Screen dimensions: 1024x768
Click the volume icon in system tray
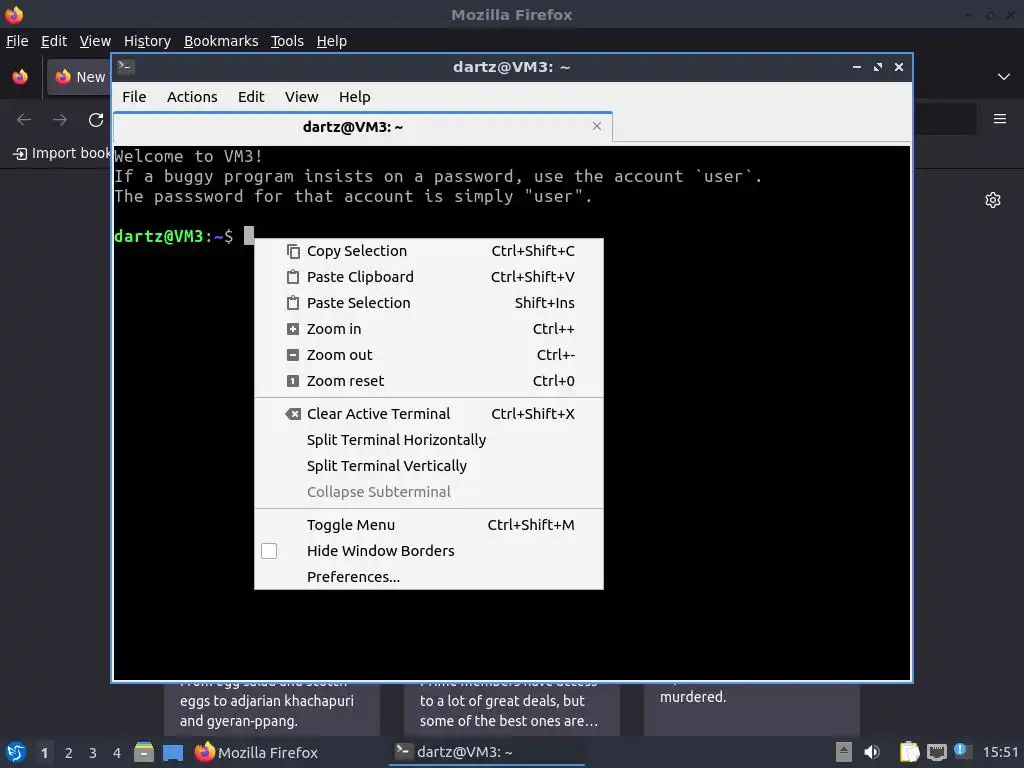[x=872, y=752]
